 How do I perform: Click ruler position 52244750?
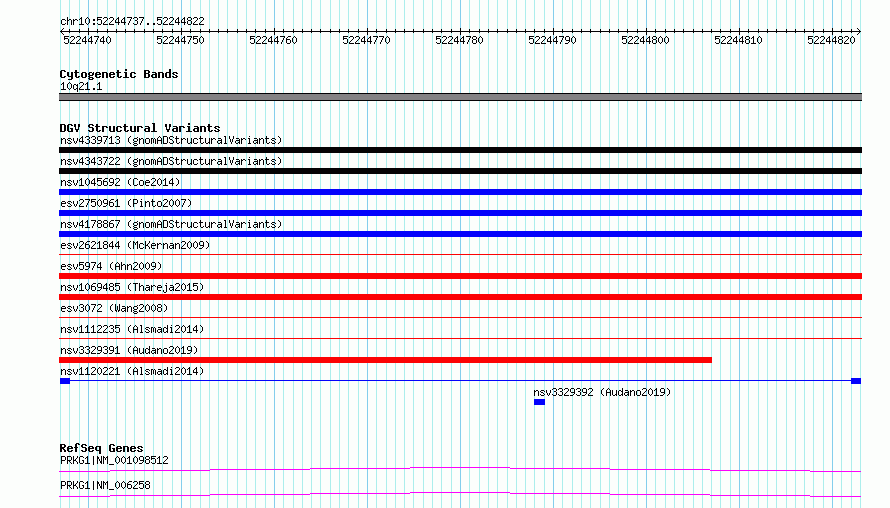(180, 40)
